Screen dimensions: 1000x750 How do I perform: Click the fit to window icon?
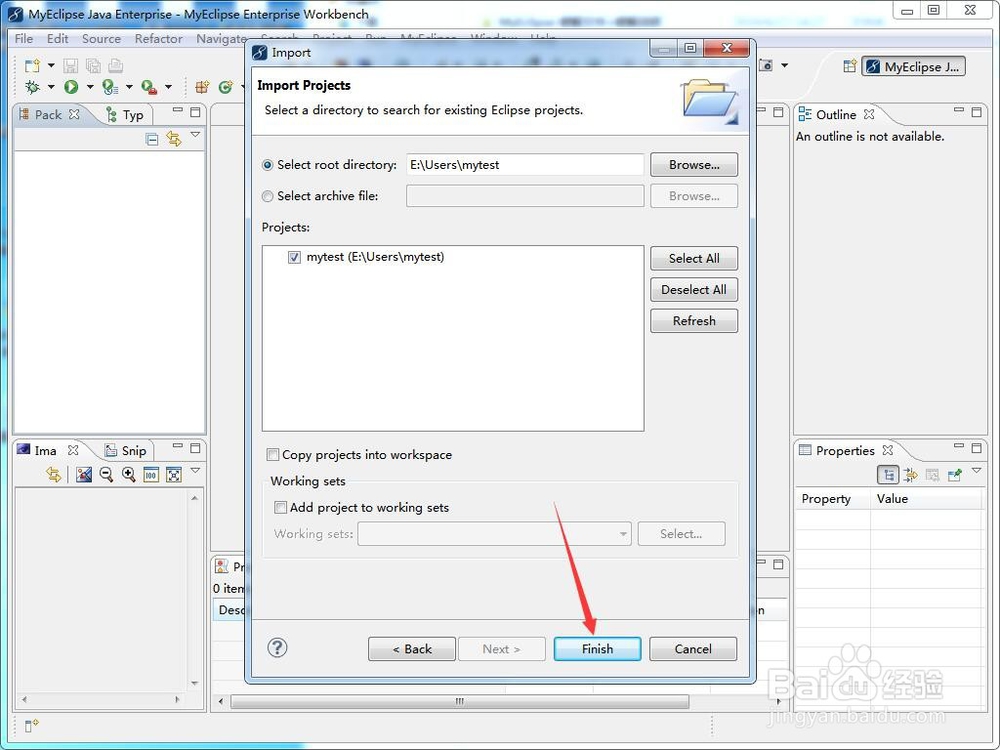pos(173,474)
